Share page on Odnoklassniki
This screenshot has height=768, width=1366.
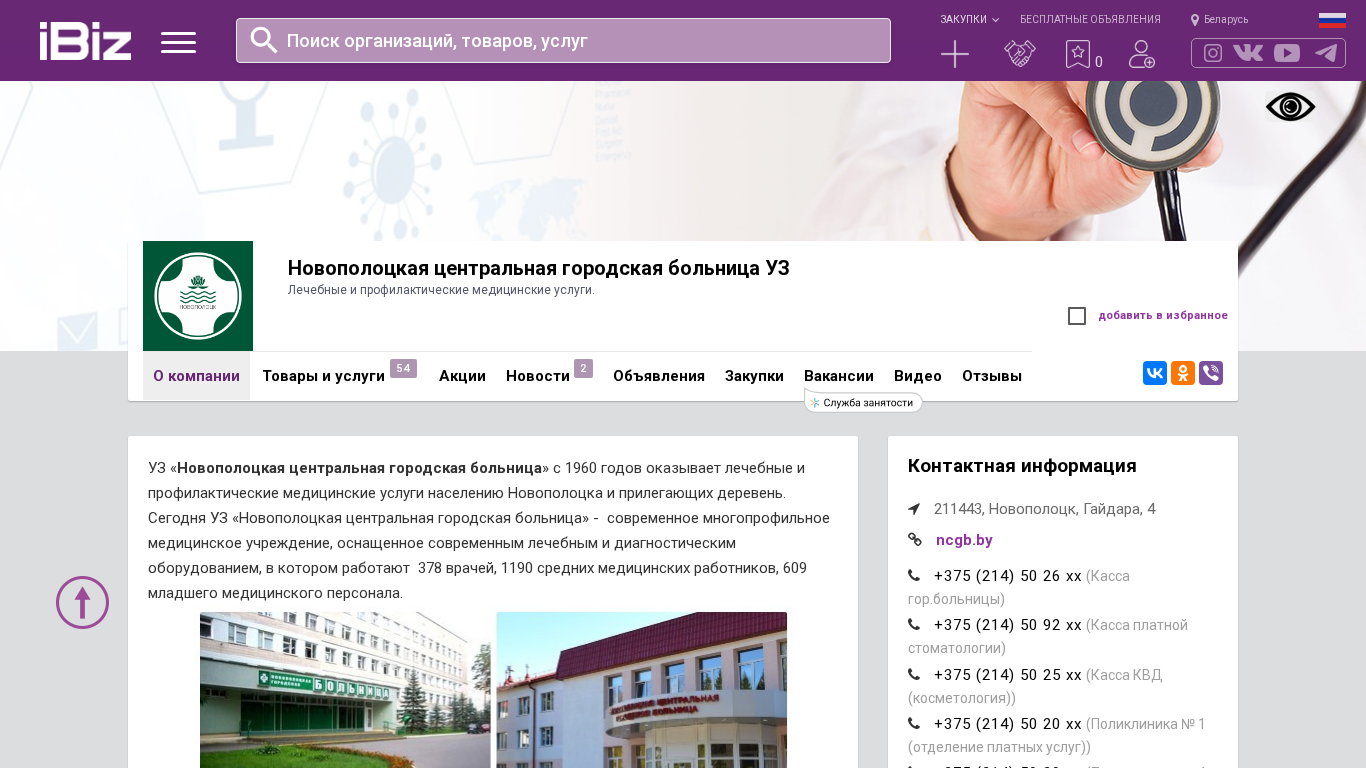(x=1183, y=373)
